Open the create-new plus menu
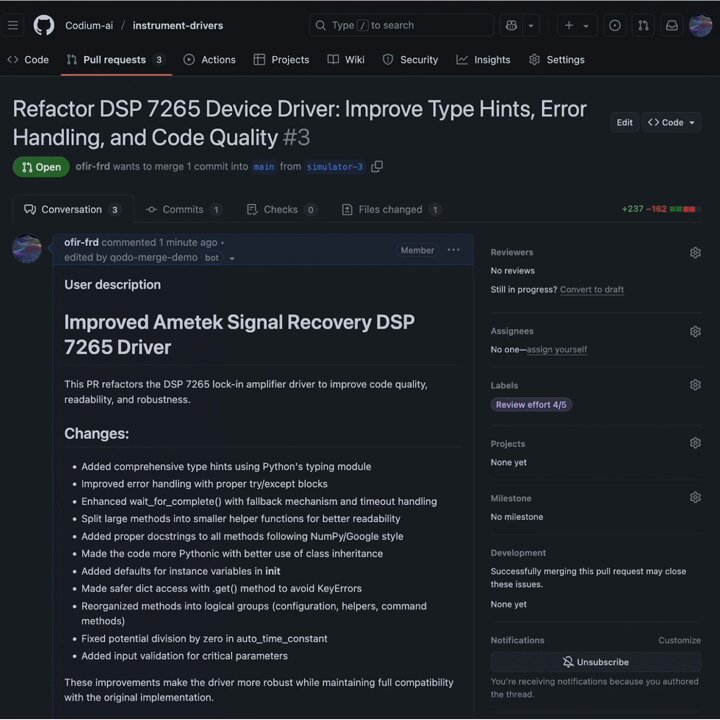This screenshot has width=720, height=720. (x=577, y=26)
